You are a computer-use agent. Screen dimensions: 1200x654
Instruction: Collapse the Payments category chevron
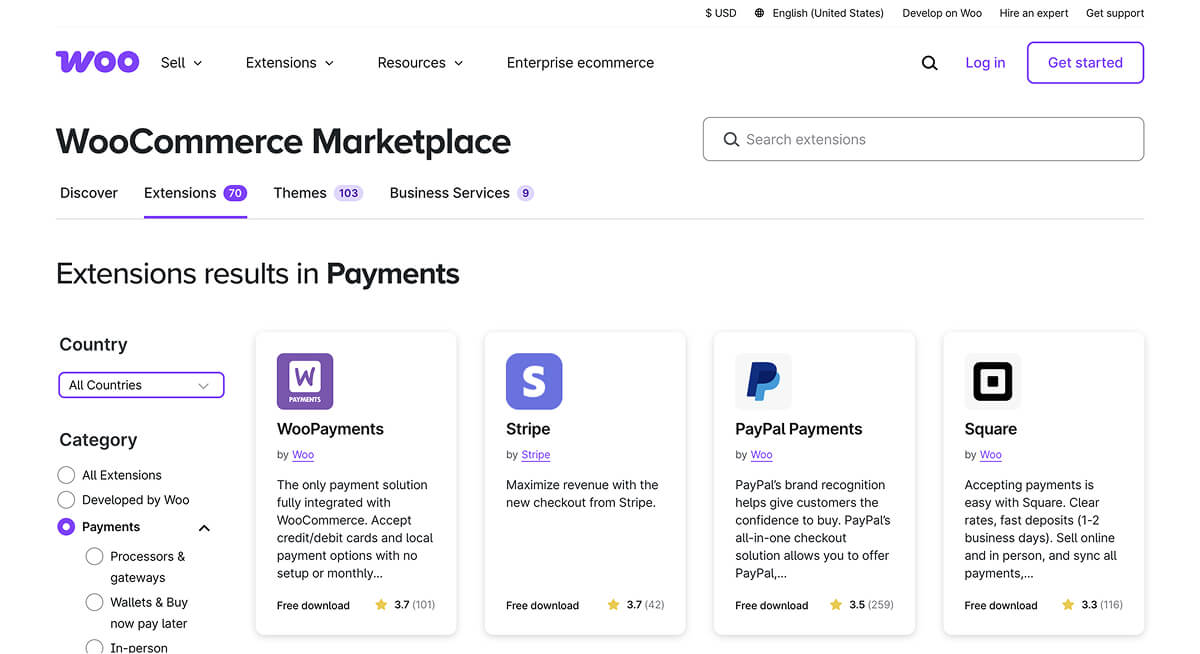coord(204,528)
